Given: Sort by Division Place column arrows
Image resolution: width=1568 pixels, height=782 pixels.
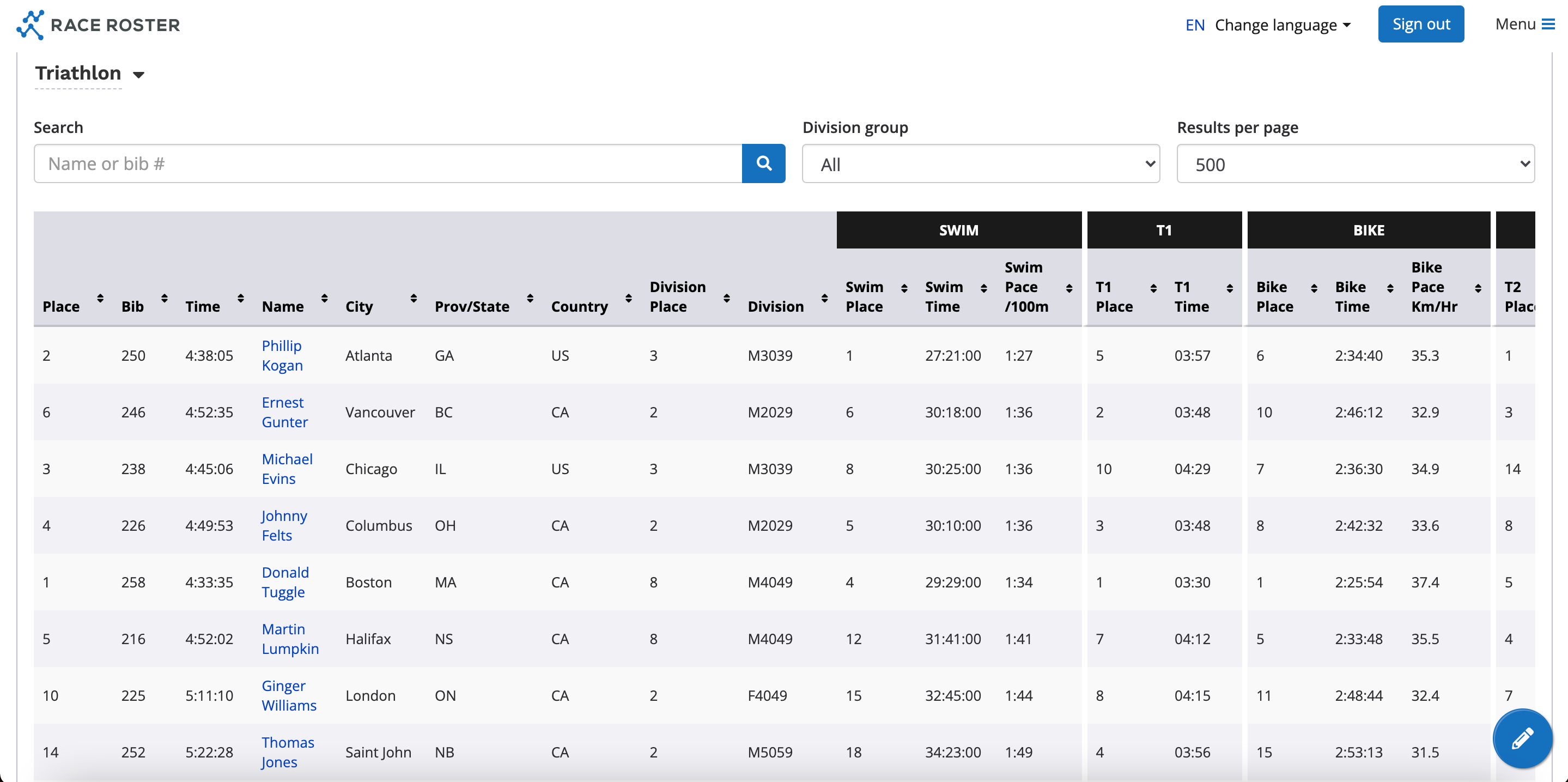Looking at the screenshot, I should click(x=727, y=298).
